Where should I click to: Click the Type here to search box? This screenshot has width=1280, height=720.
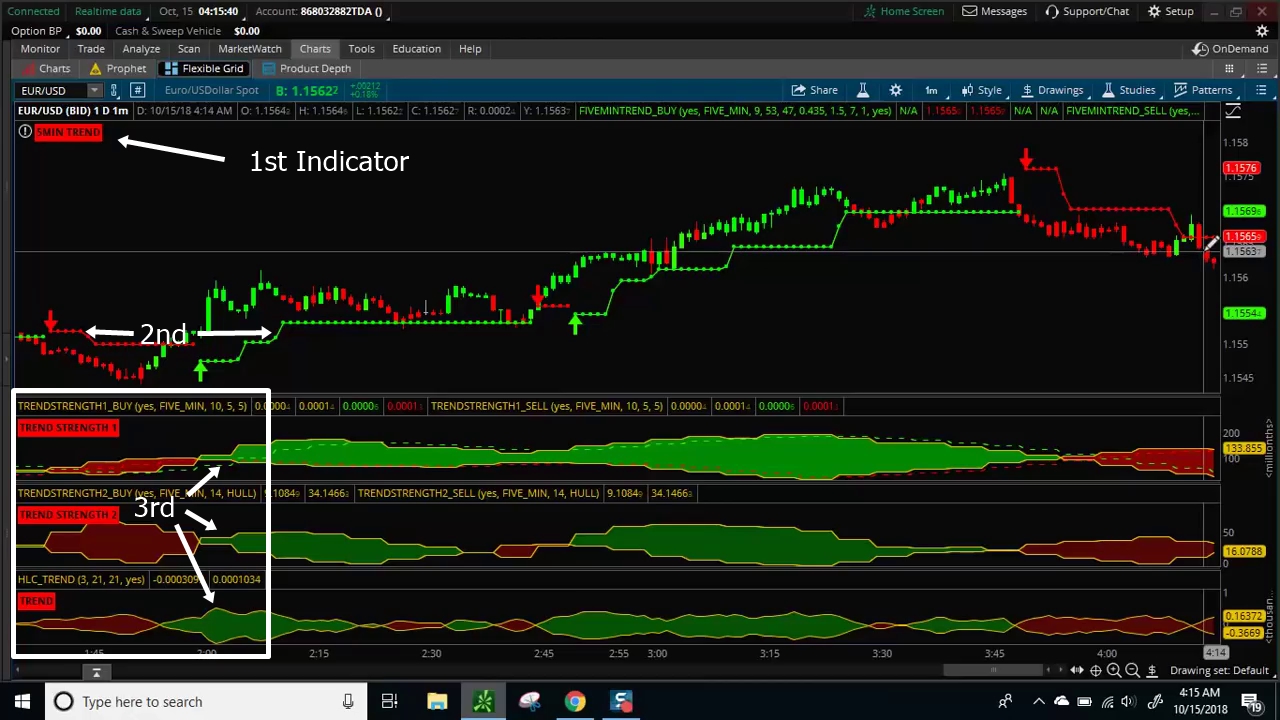tap(205, 702)
